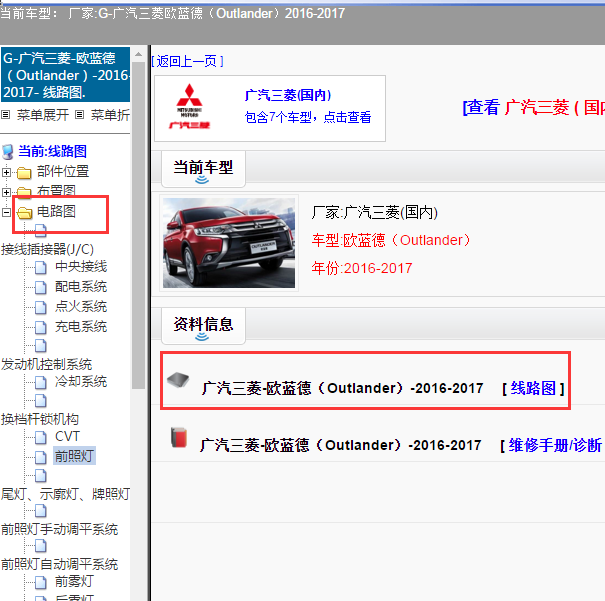Open the 配电系统 tree item
Image resolution: width=605 pixels, height=601 pixels.
tap(81, 286)
